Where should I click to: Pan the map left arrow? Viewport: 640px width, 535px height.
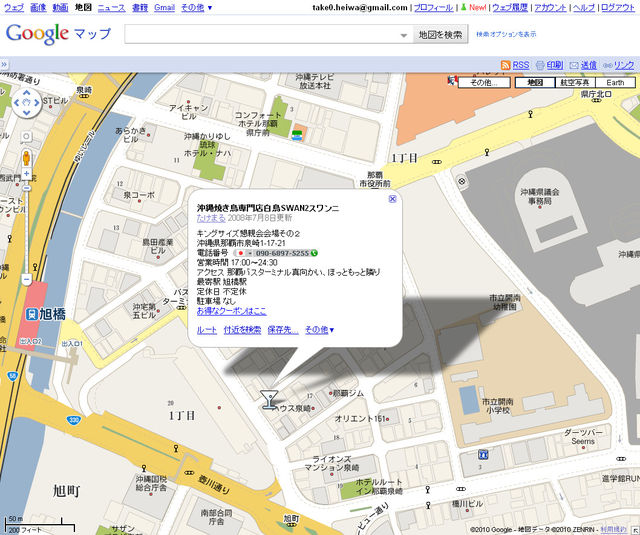click(17, 103)
